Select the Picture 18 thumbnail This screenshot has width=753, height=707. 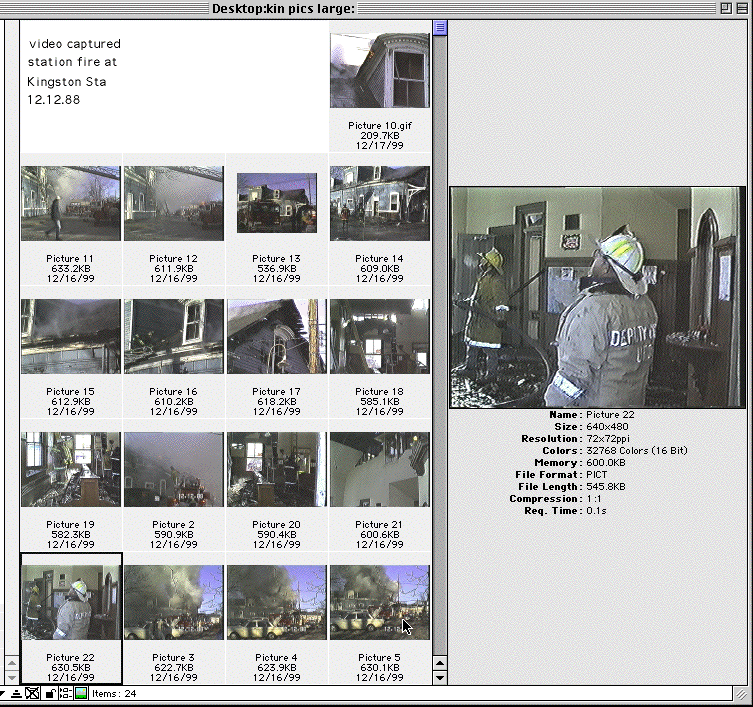[379, 336]
